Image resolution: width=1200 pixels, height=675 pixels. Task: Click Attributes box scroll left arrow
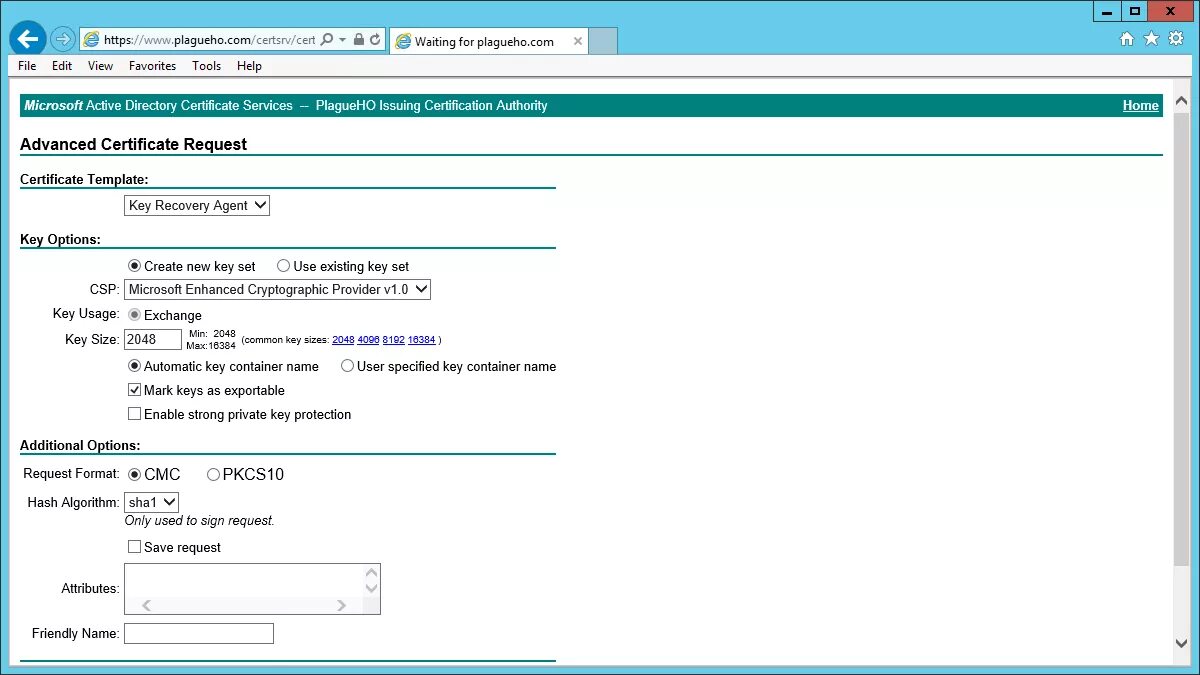tap(146, 605)
